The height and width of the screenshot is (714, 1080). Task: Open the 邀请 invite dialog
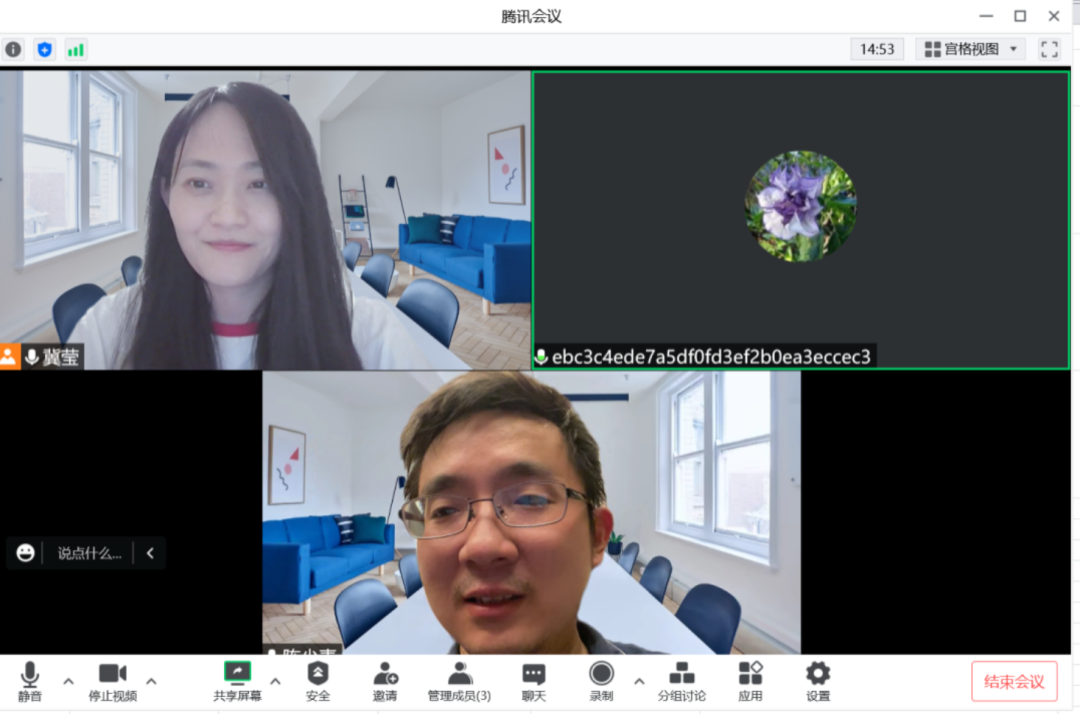point(385,681)
